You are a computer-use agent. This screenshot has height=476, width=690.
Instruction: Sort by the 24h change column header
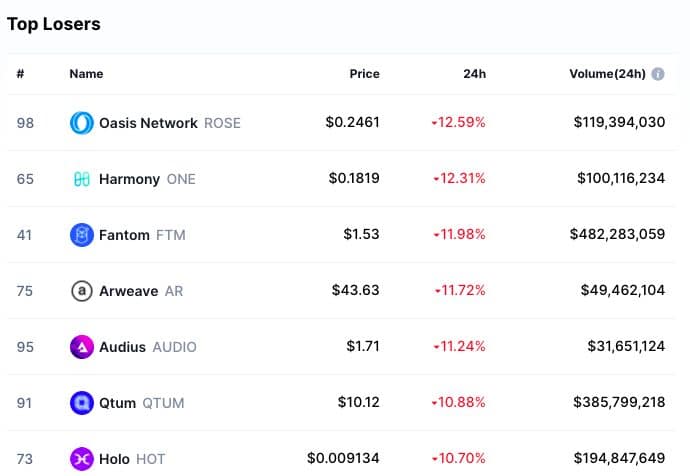475,74
